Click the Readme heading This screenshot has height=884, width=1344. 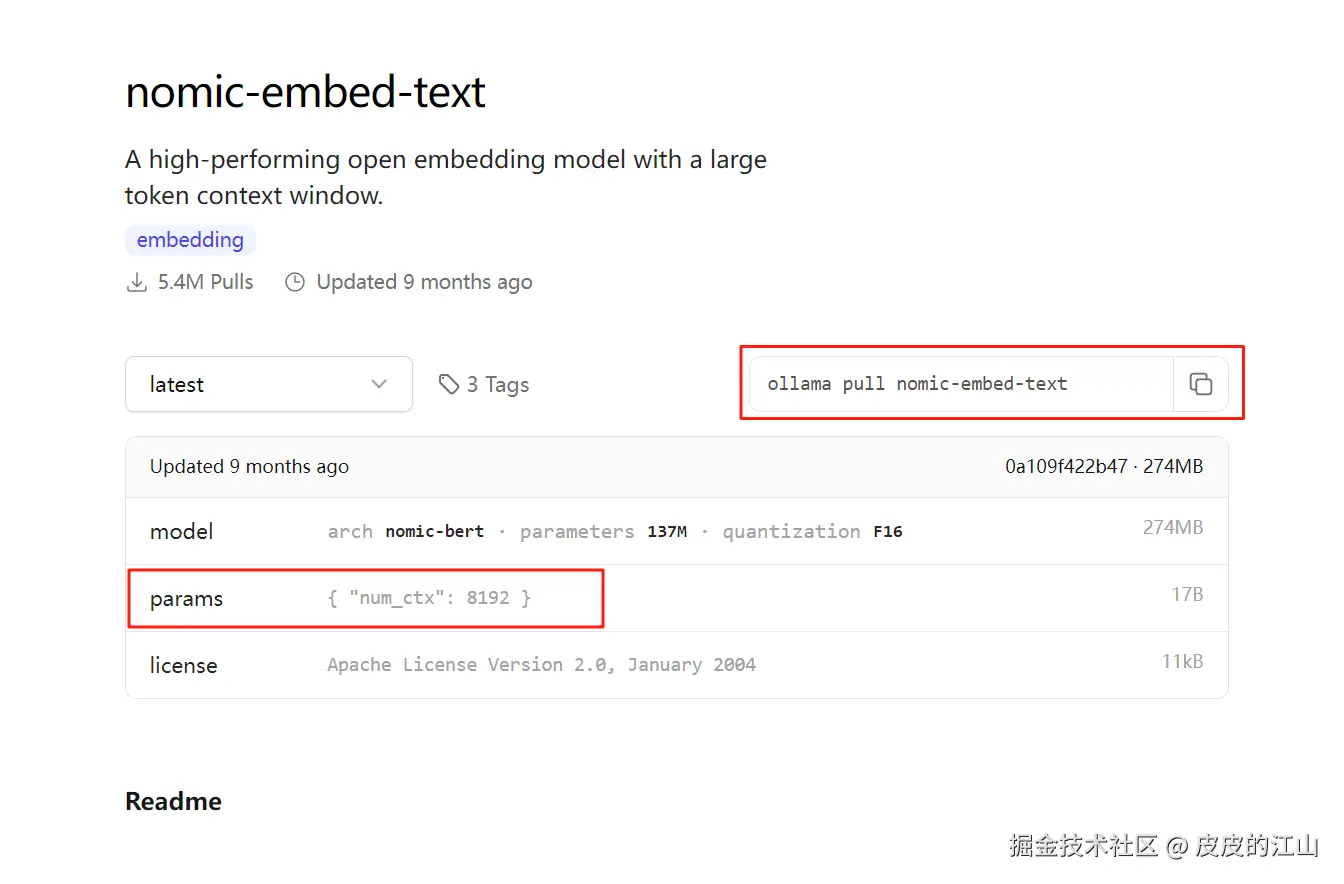173,802
